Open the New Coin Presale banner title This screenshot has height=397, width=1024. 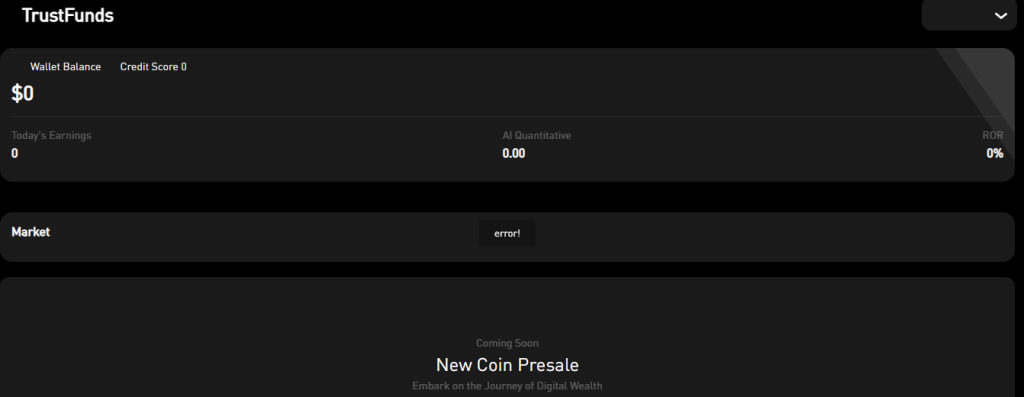point(507,364)
